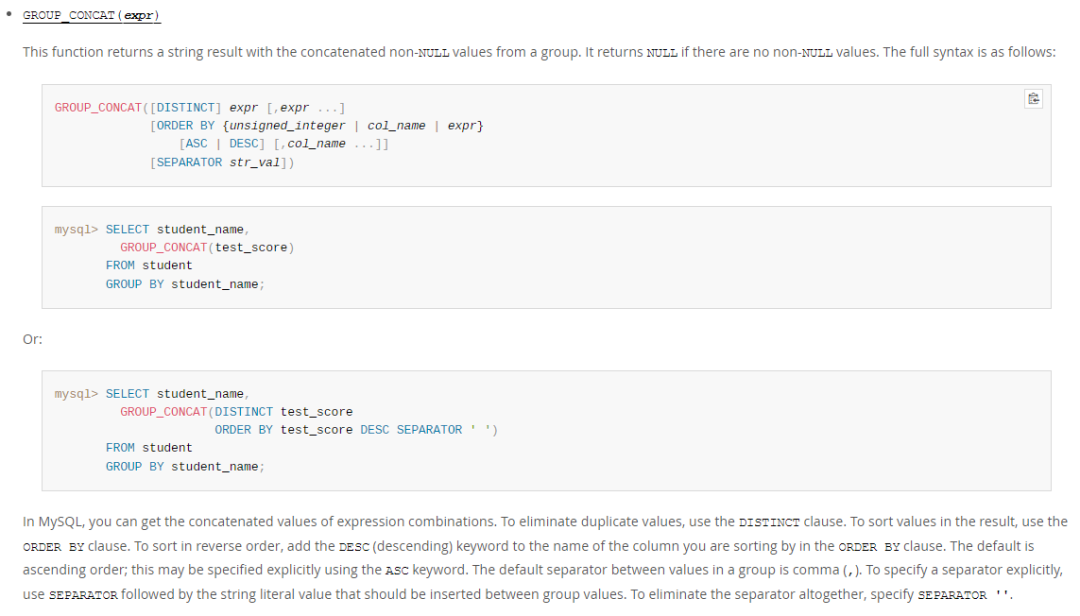Click the [SEPARATOR str_val] line in syntax
The height and width of the screenshot is (616, 1080).
pyautogui.click(x=222, y=162)
